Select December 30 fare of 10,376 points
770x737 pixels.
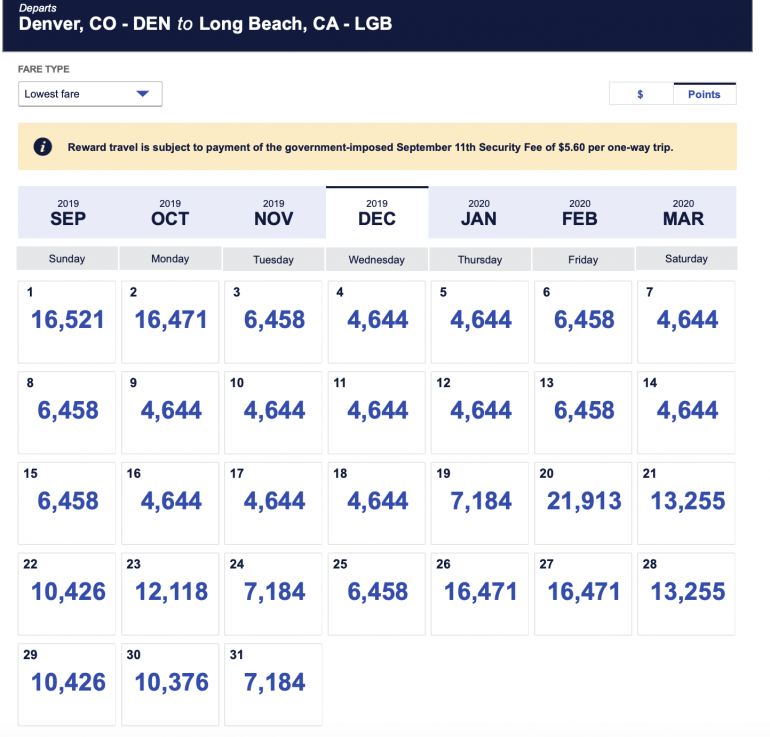point(170,684)
